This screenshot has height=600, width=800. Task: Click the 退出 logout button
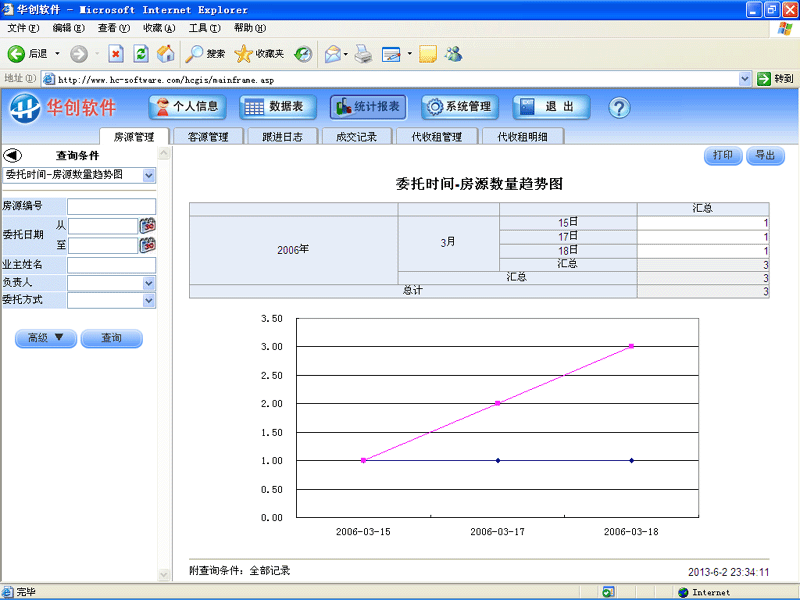pyautogui.click(x=551, y=107)
